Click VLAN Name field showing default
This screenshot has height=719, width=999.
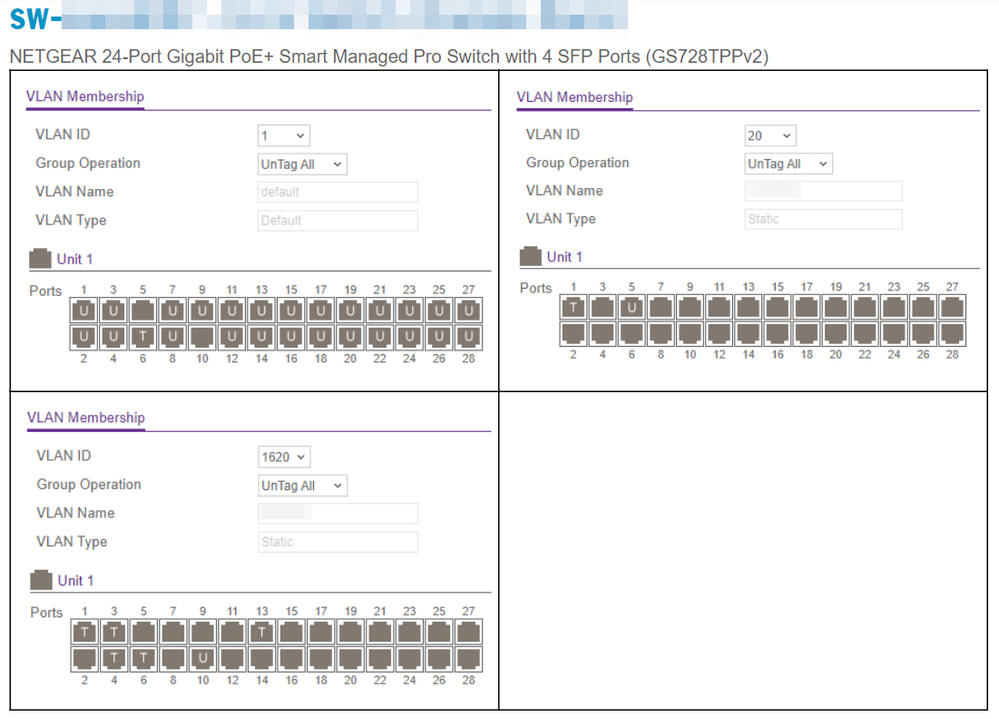338,192
